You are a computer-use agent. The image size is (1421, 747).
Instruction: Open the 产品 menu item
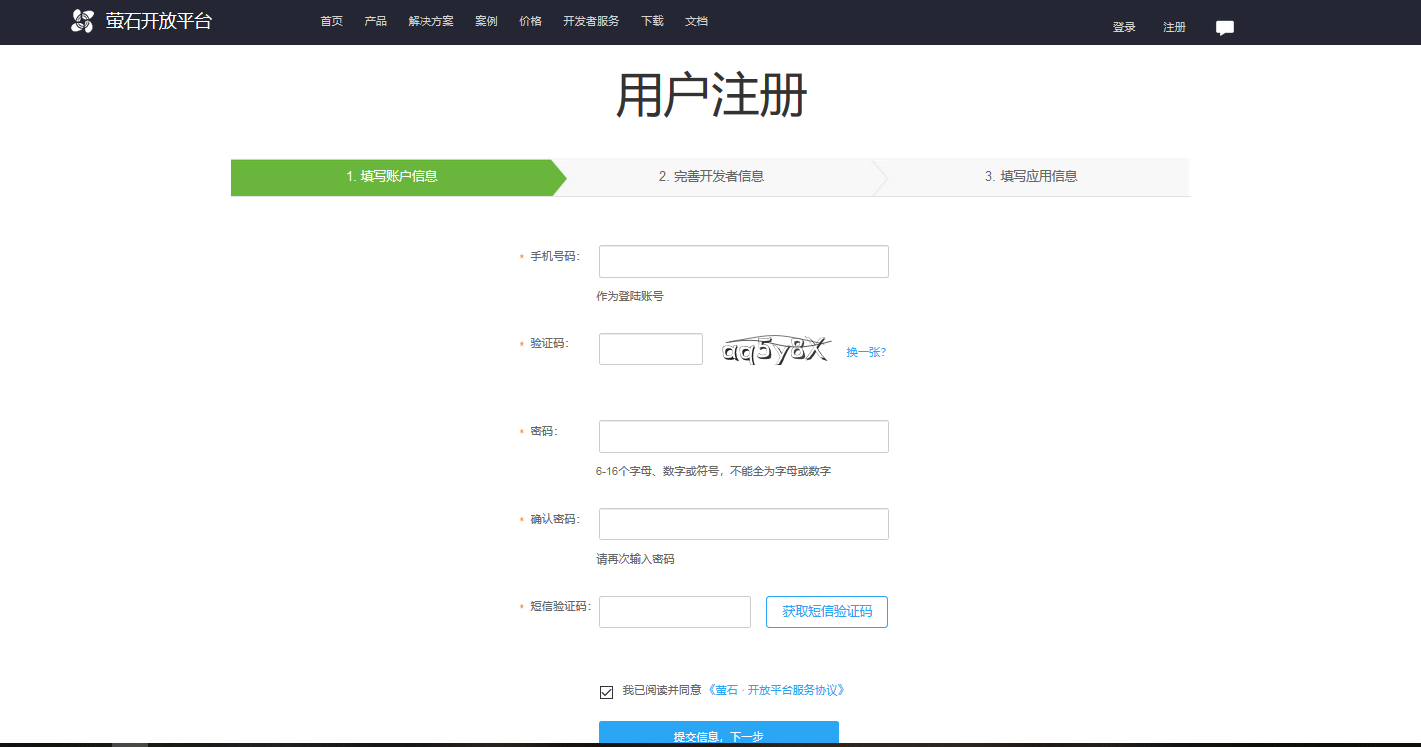coord(375,20)
